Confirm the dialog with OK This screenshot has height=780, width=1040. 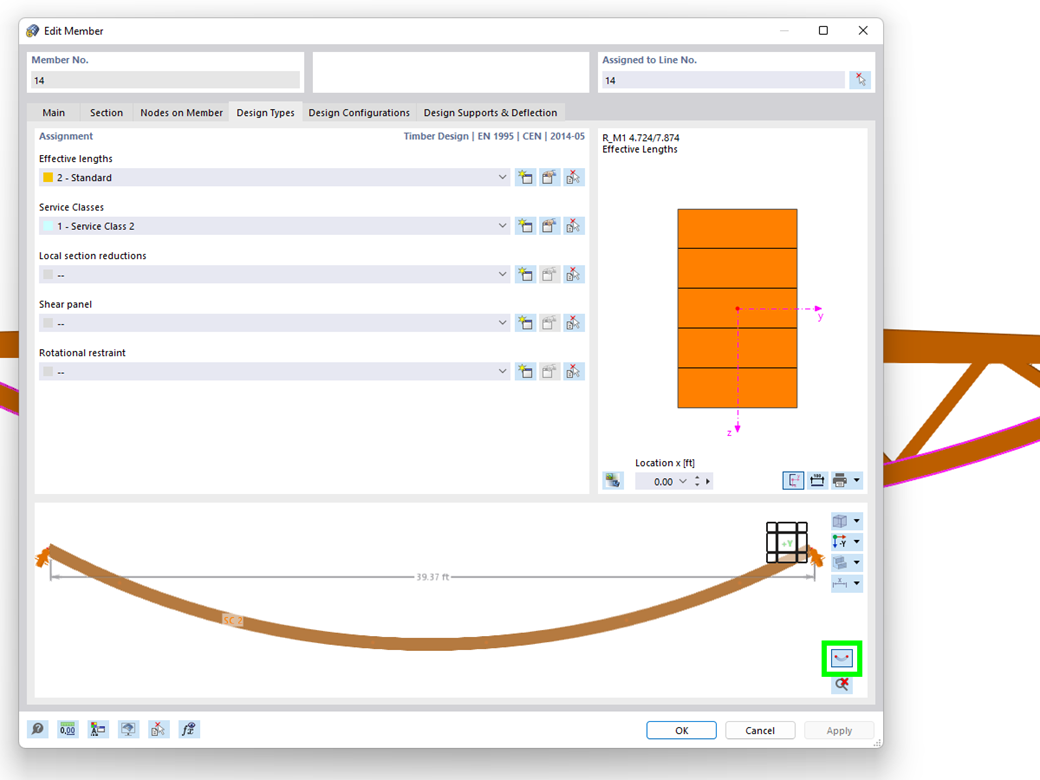(x=681, y=730)
